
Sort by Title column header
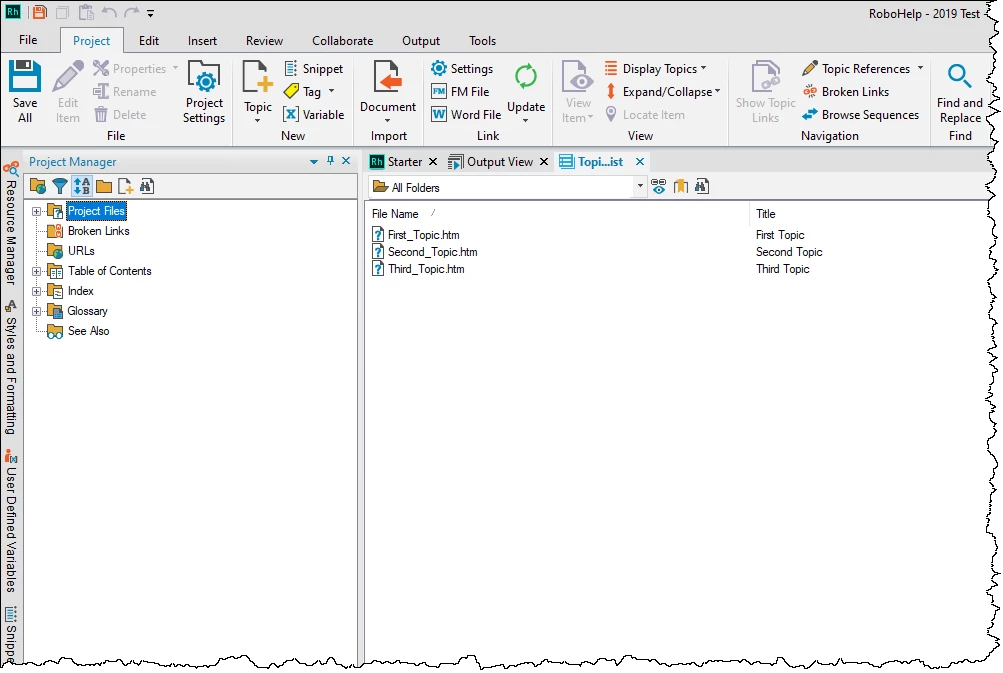[x=766, y=214]
